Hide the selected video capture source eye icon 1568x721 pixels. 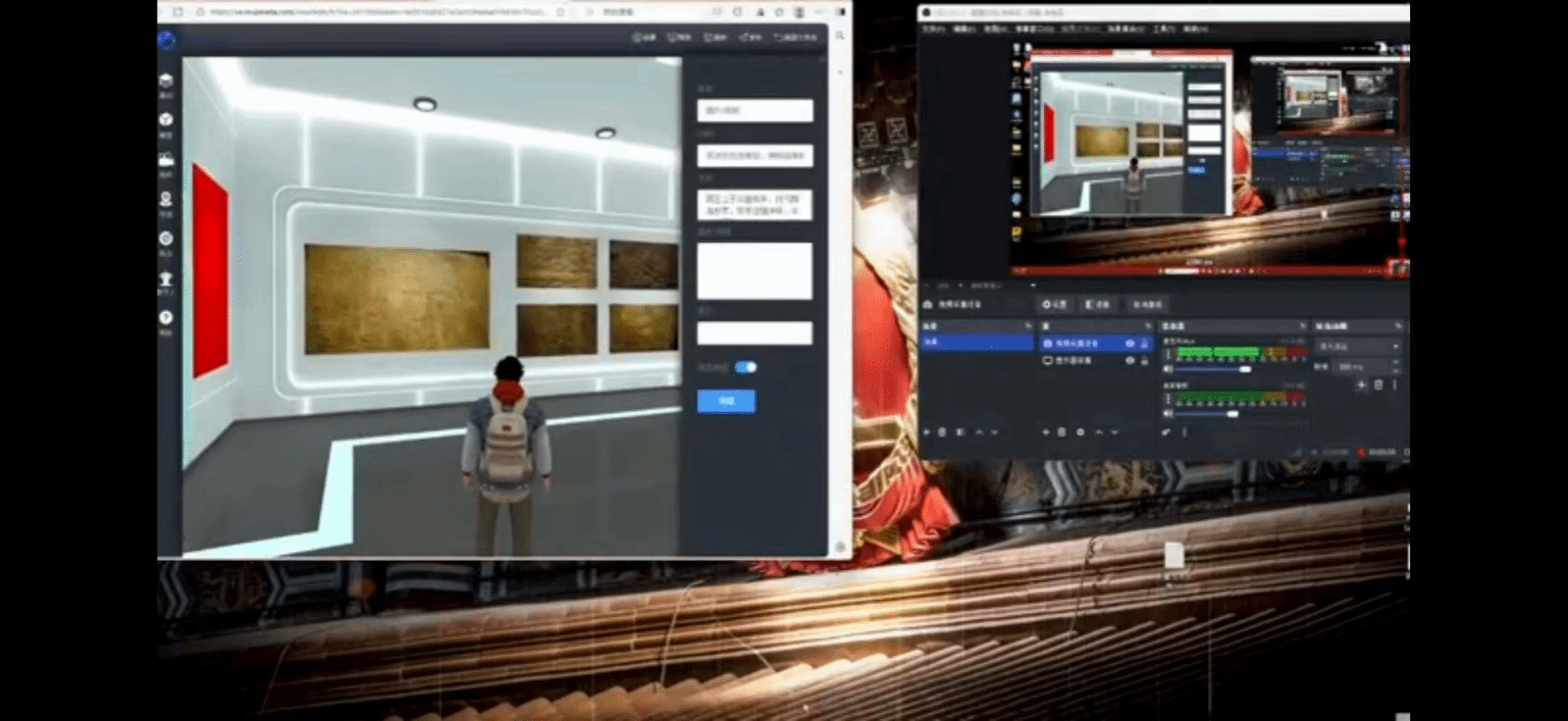point(1129,343)
